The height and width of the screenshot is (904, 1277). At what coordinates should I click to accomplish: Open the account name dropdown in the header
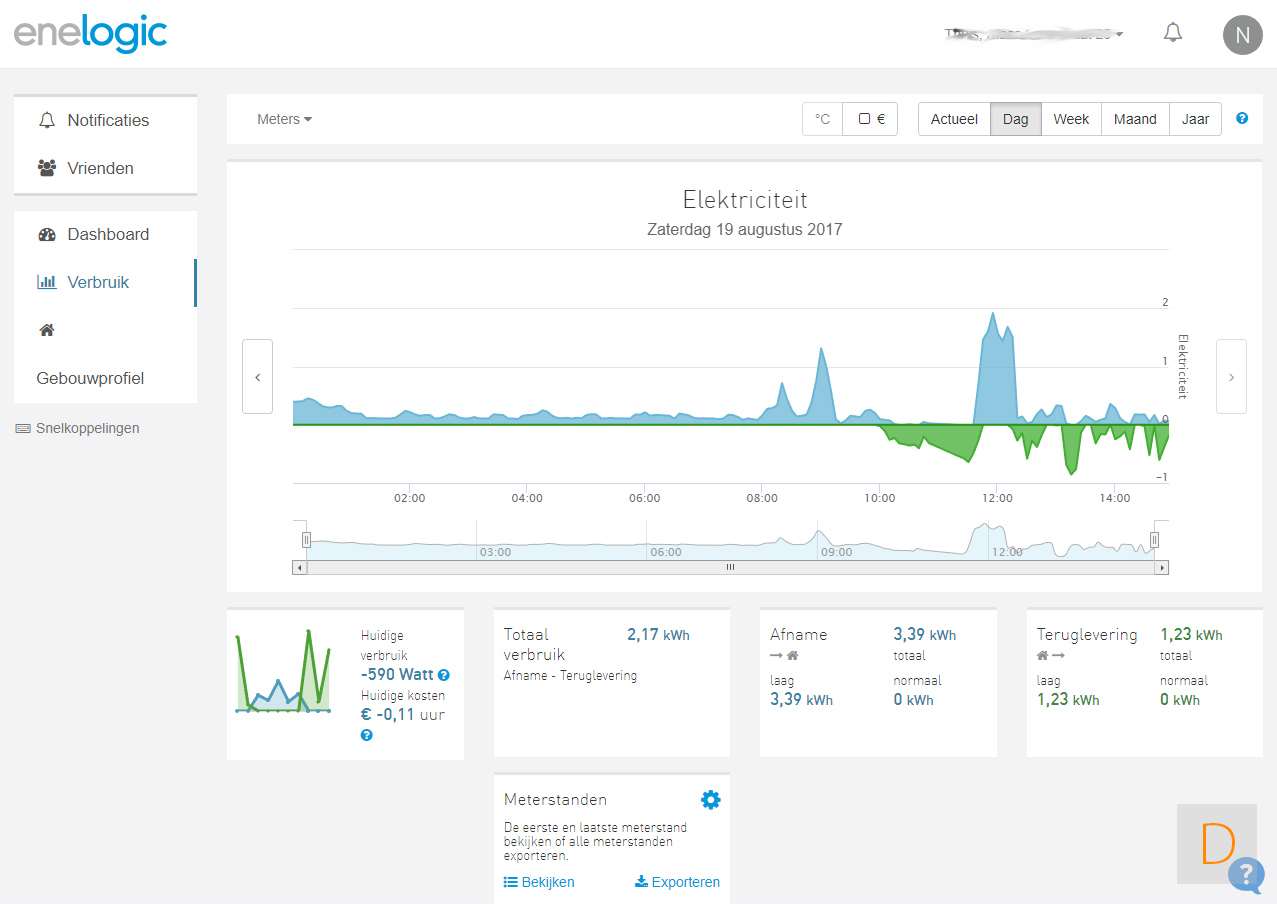coord(1034,34)
